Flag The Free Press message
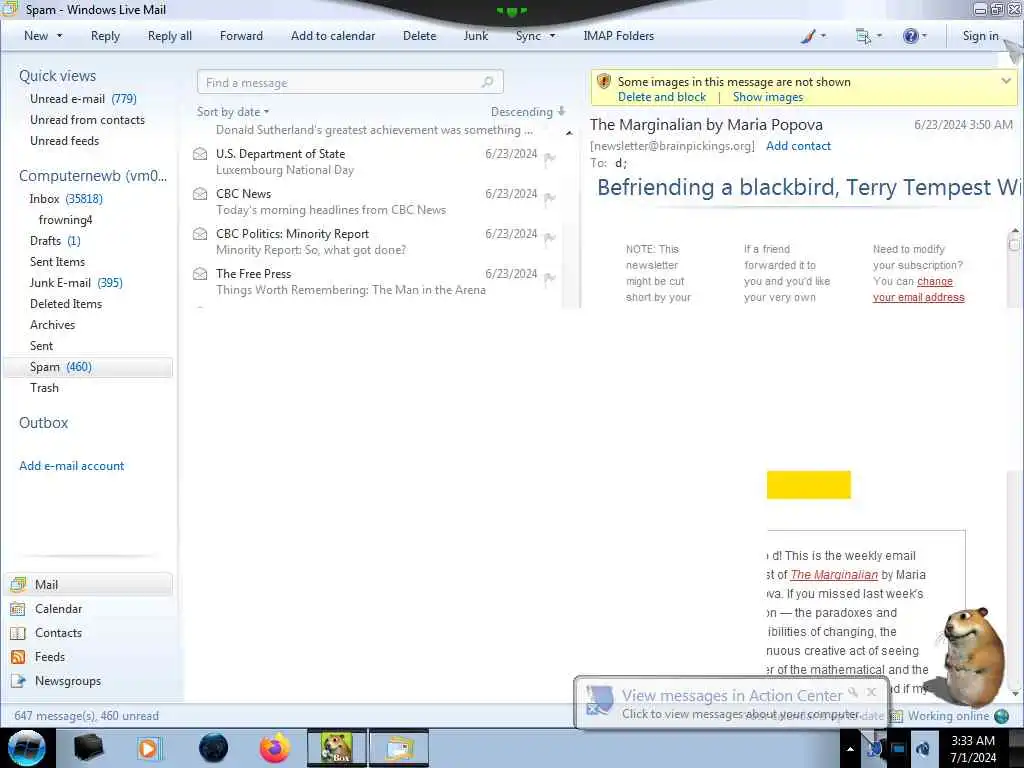Image resolution: width=1024 pixels, height=768 pixels. click(550, 278)
